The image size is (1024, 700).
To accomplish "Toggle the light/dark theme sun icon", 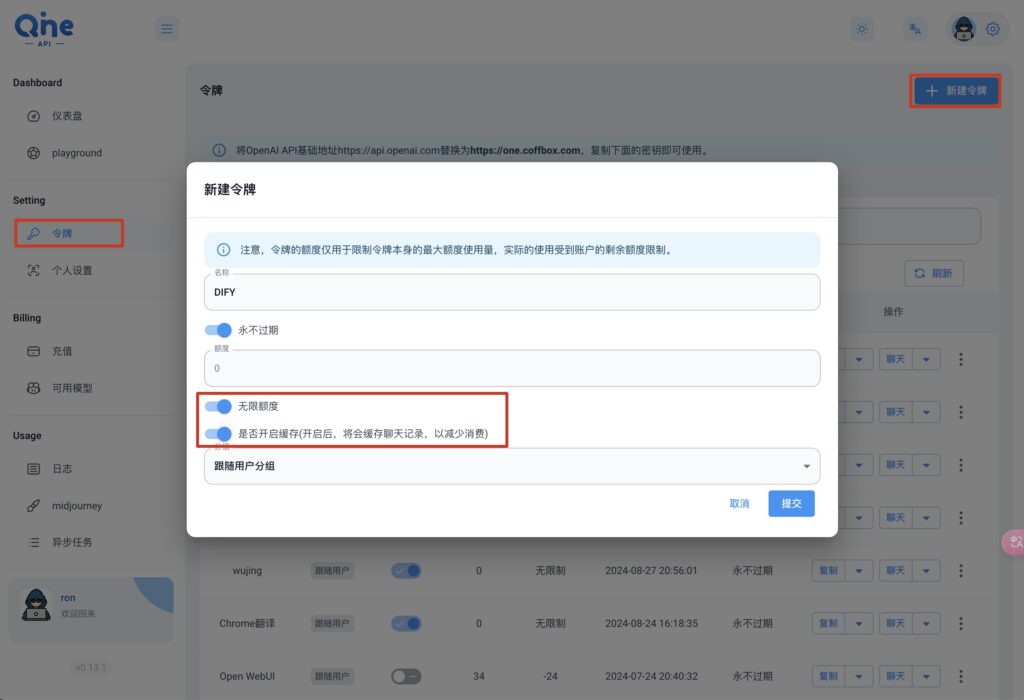I will coord(862,29).
